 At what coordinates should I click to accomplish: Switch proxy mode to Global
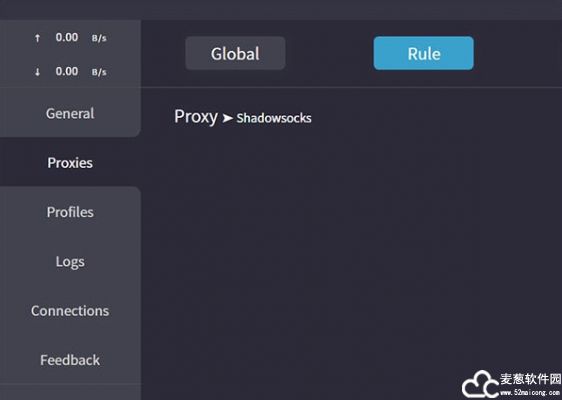(x=235, y=53)
